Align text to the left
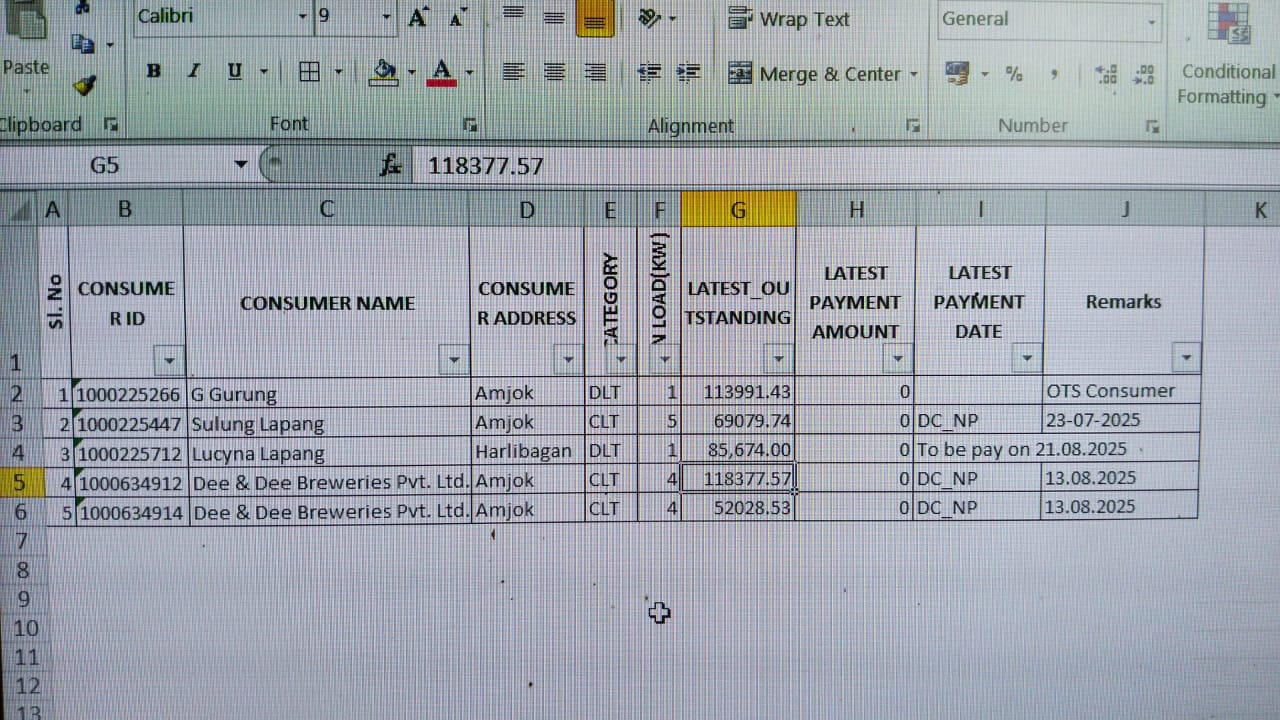 (513, 71)
